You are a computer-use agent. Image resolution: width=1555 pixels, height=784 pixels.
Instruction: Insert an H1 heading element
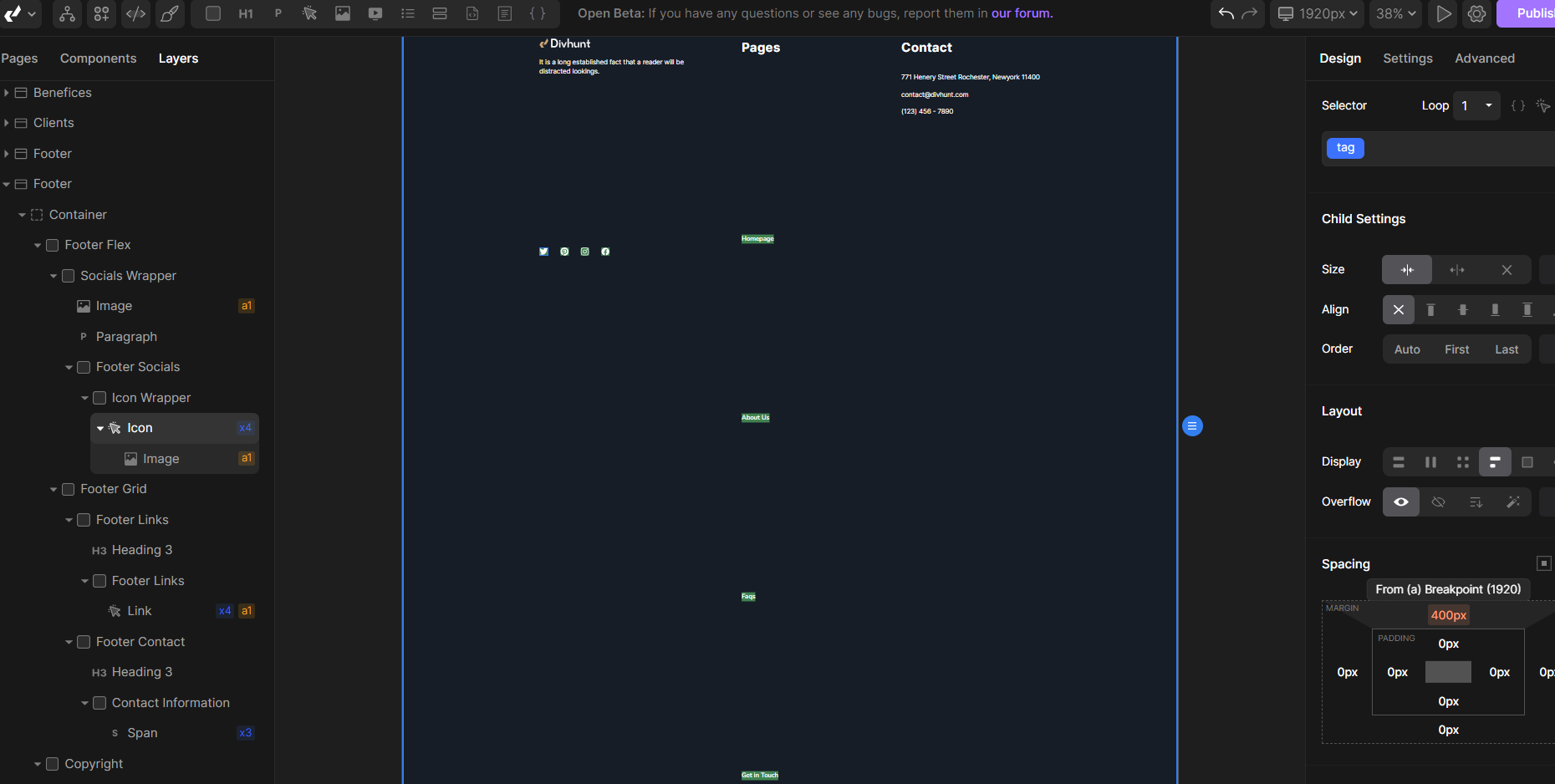[x=246, y=13]
